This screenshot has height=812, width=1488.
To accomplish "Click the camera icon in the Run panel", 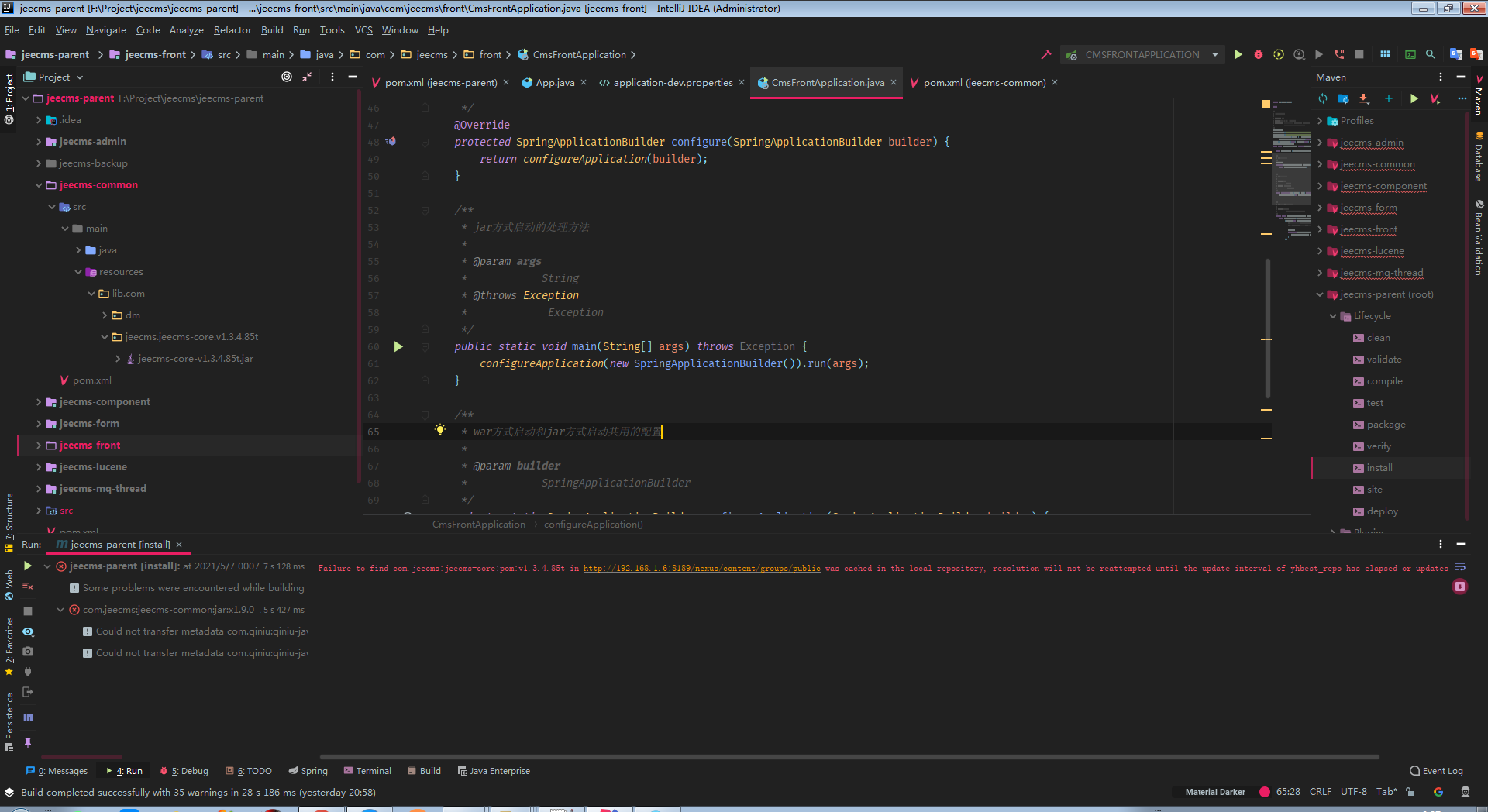I will (28, 652).
